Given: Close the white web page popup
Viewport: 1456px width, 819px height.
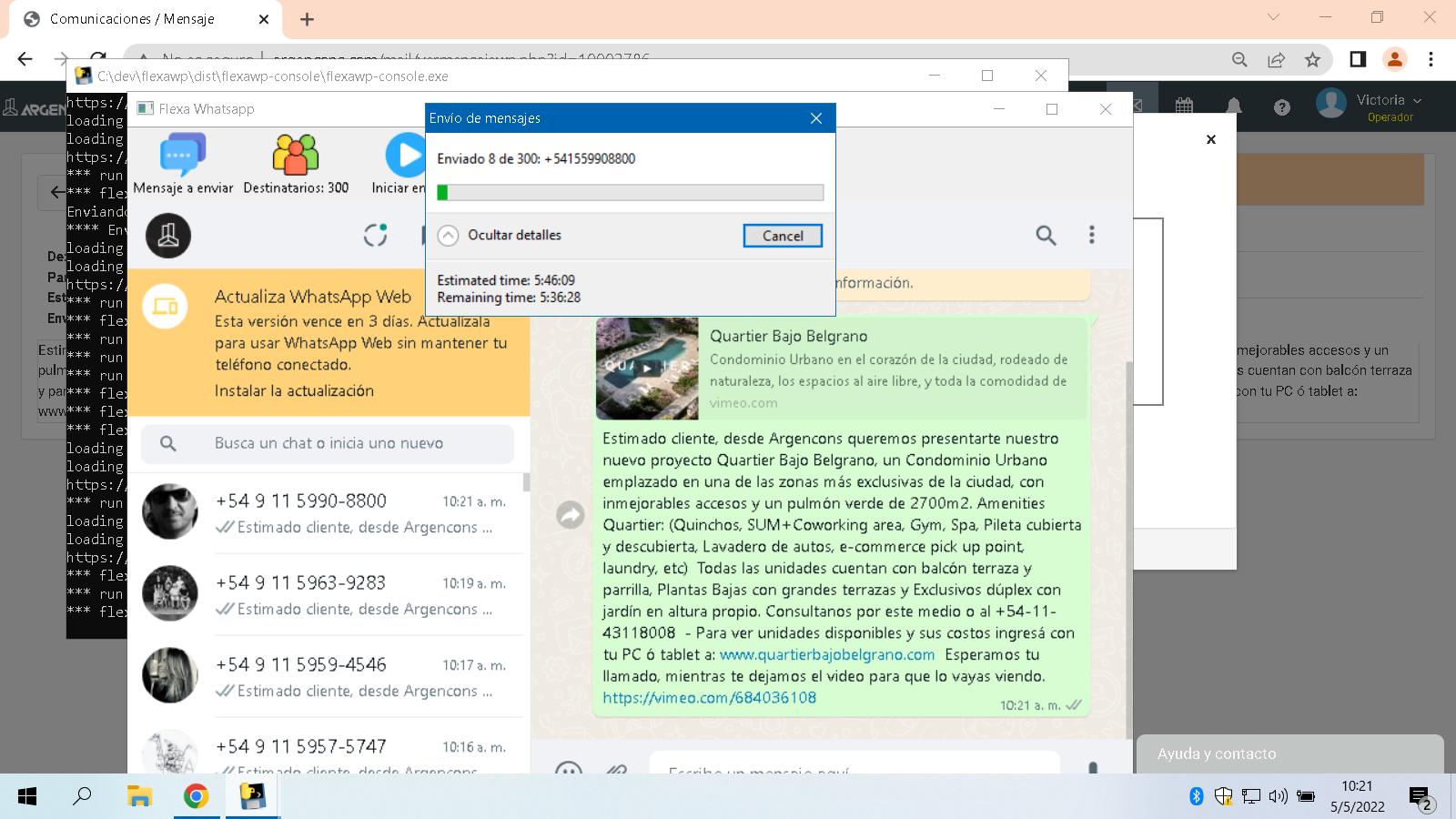Looking at the screenshot, I should 1211,139.
